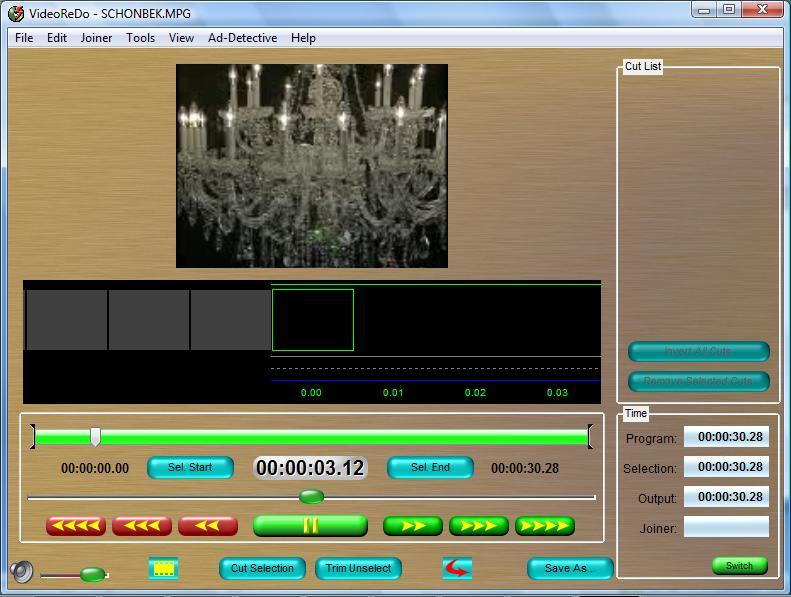Select the green-outlined frame in the filmstrip
Screen dimensions: 791x597
tap(313, 320)
